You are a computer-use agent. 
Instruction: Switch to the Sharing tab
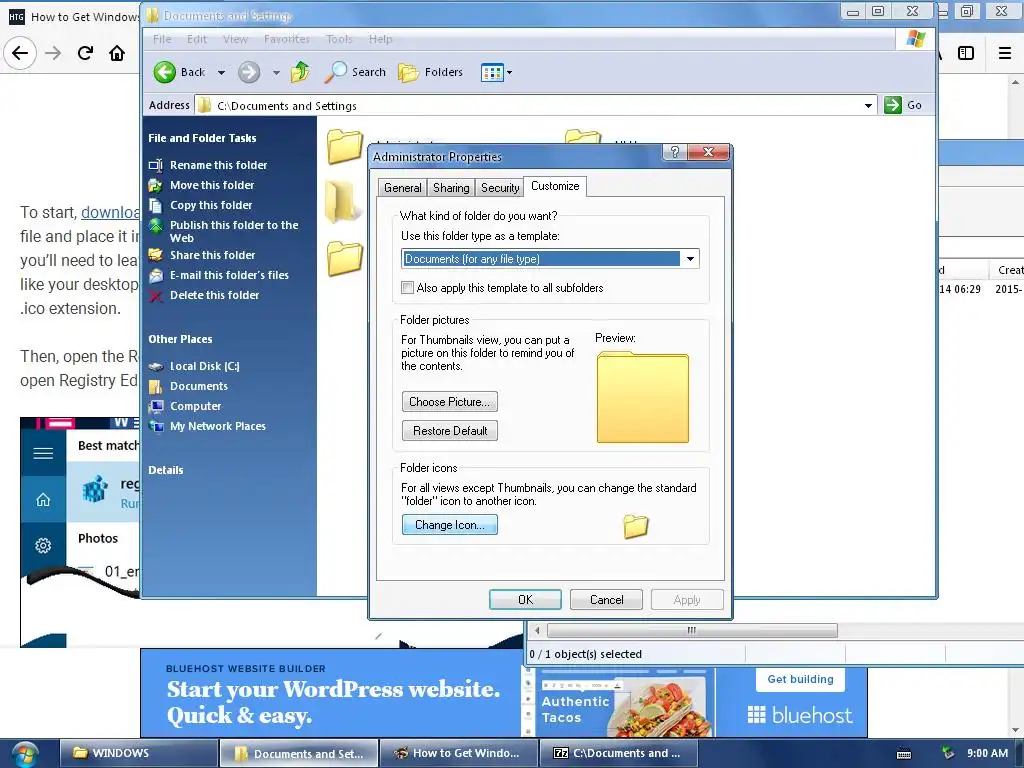(x=451, y=188)
